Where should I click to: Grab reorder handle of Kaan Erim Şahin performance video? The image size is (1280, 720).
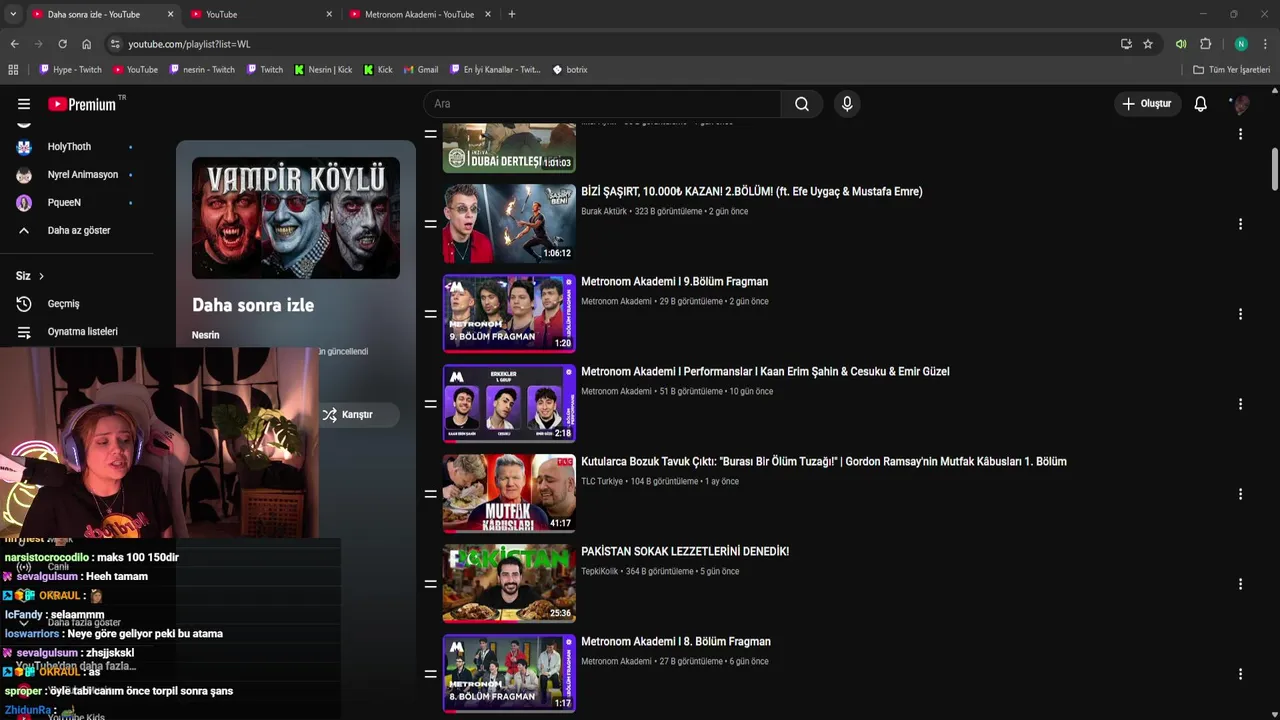click(430, 404)
